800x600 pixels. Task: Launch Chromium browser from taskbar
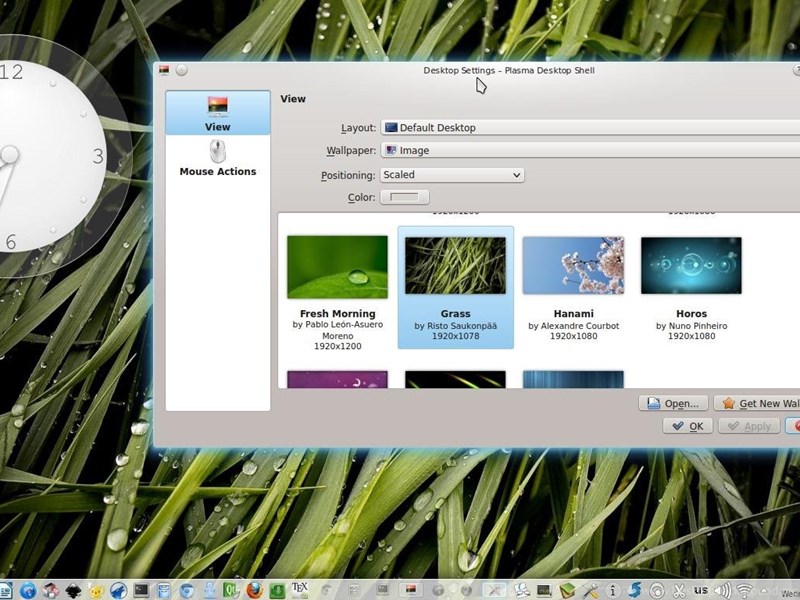(187, 590)
